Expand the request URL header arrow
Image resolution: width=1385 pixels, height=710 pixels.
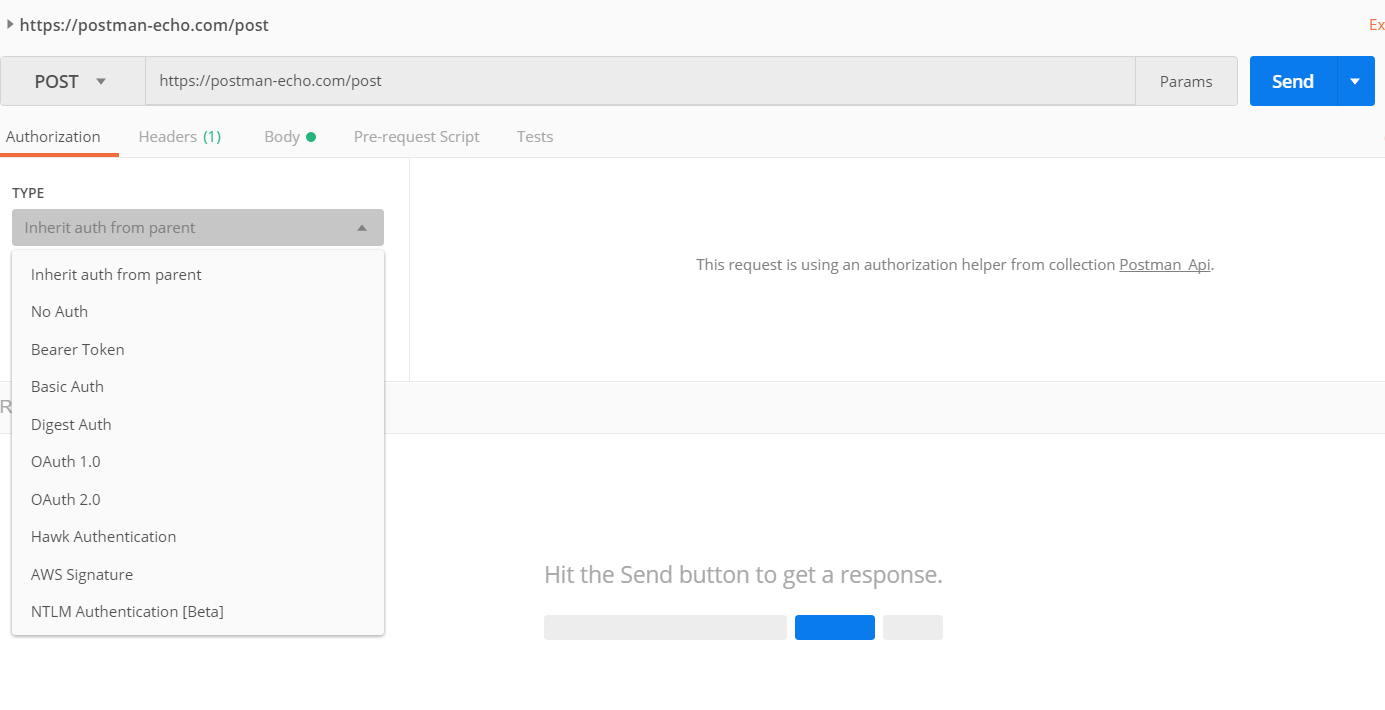click(x=10, y=25)
